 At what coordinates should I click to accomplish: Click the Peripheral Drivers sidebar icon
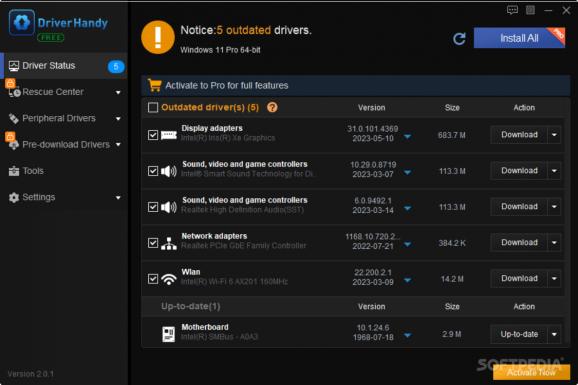pyautogui.click(x=14, y=118)
